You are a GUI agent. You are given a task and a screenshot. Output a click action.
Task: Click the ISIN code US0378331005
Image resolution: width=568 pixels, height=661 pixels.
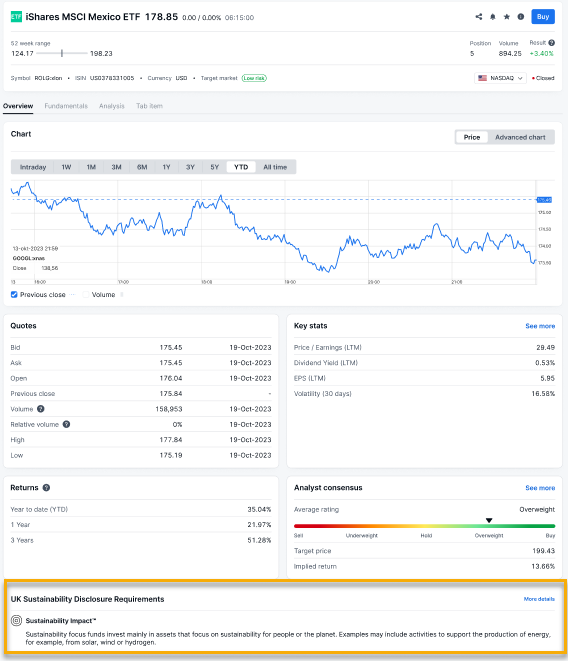pyautogui.click(x=112, y=78)
